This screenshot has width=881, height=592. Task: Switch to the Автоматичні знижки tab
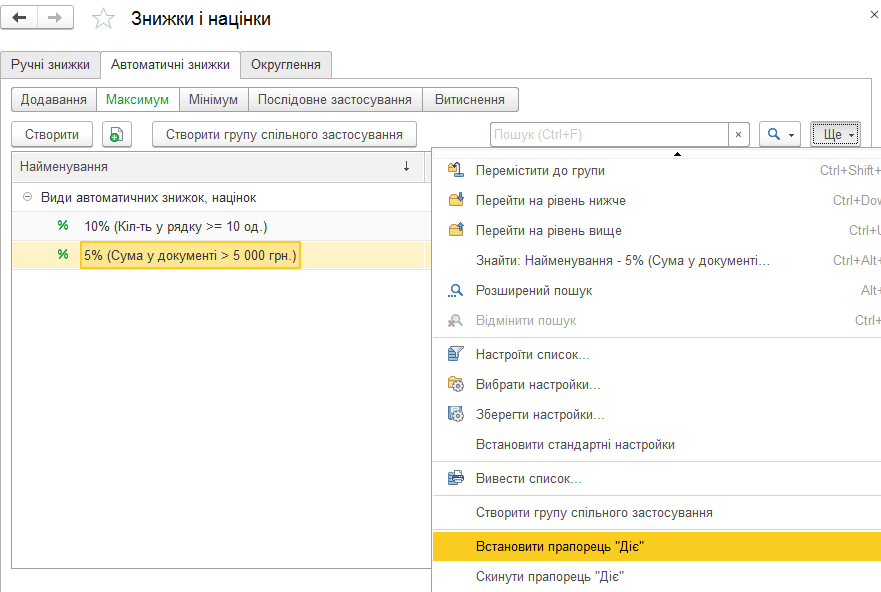170,65
